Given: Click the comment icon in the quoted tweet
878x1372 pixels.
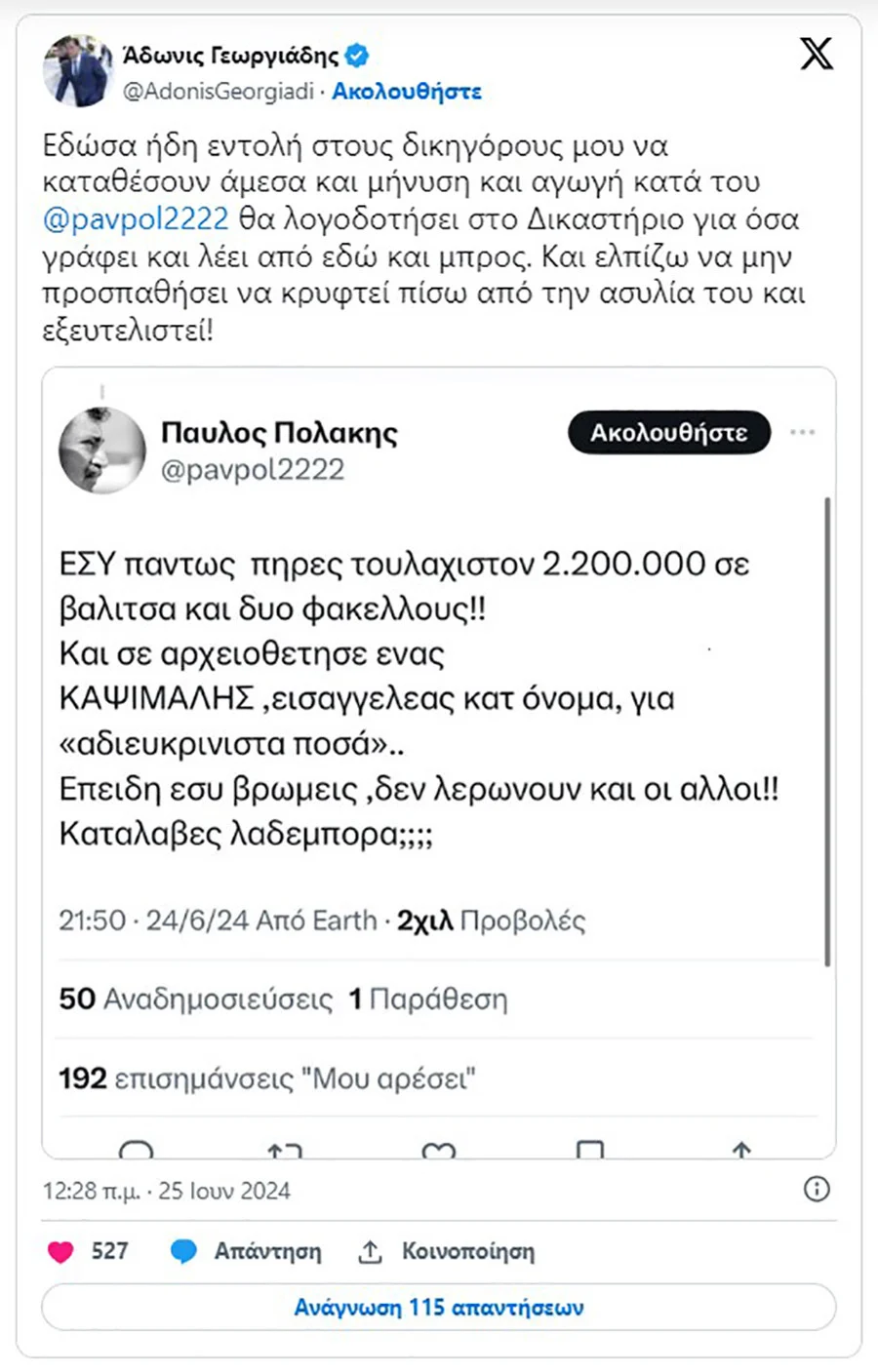Looking at the screenshot, I should coord(136,1150).
